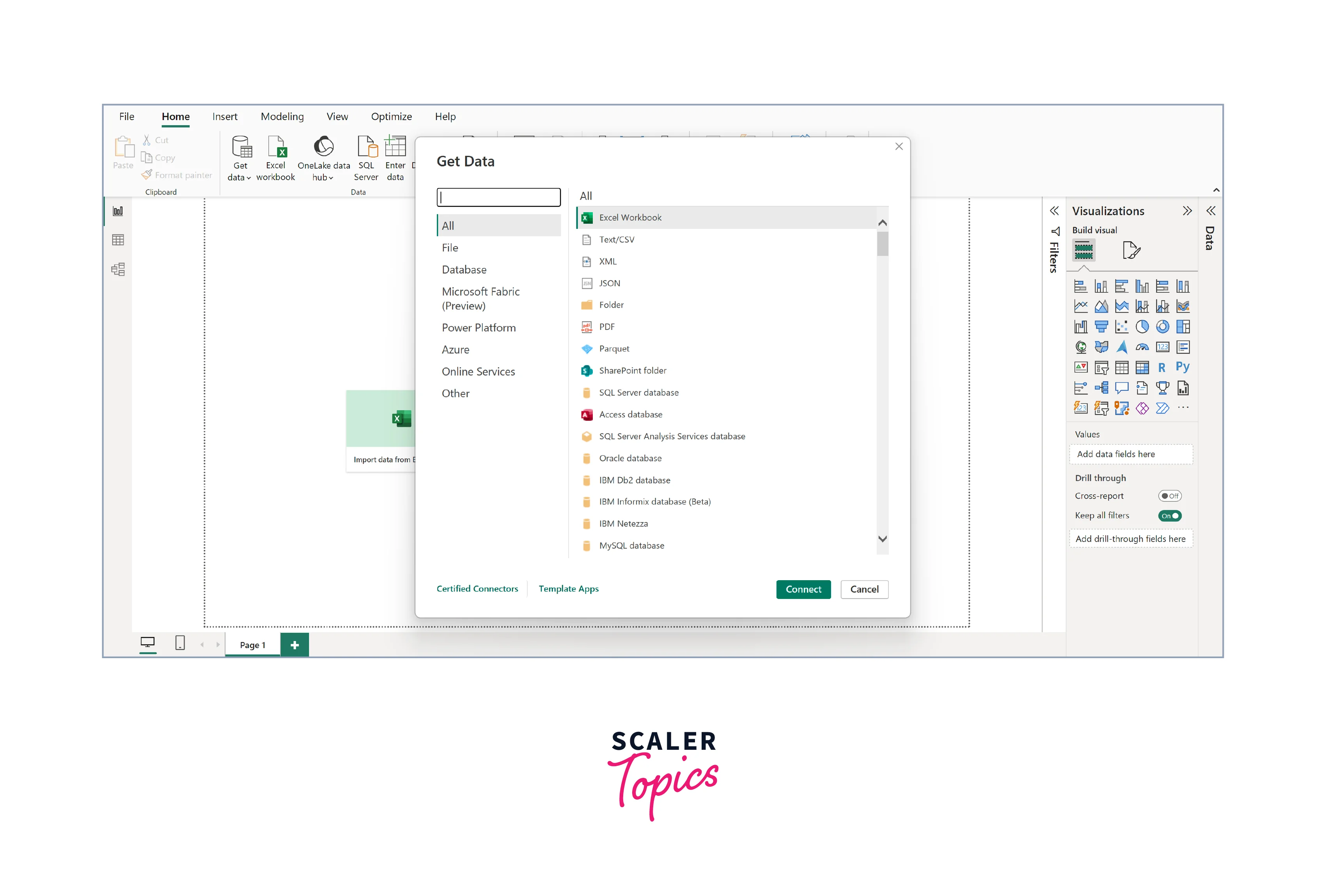Screen dimensions: 1326x896
Task: Expand the Get data dropdown arrow
Action: point(249,178)
